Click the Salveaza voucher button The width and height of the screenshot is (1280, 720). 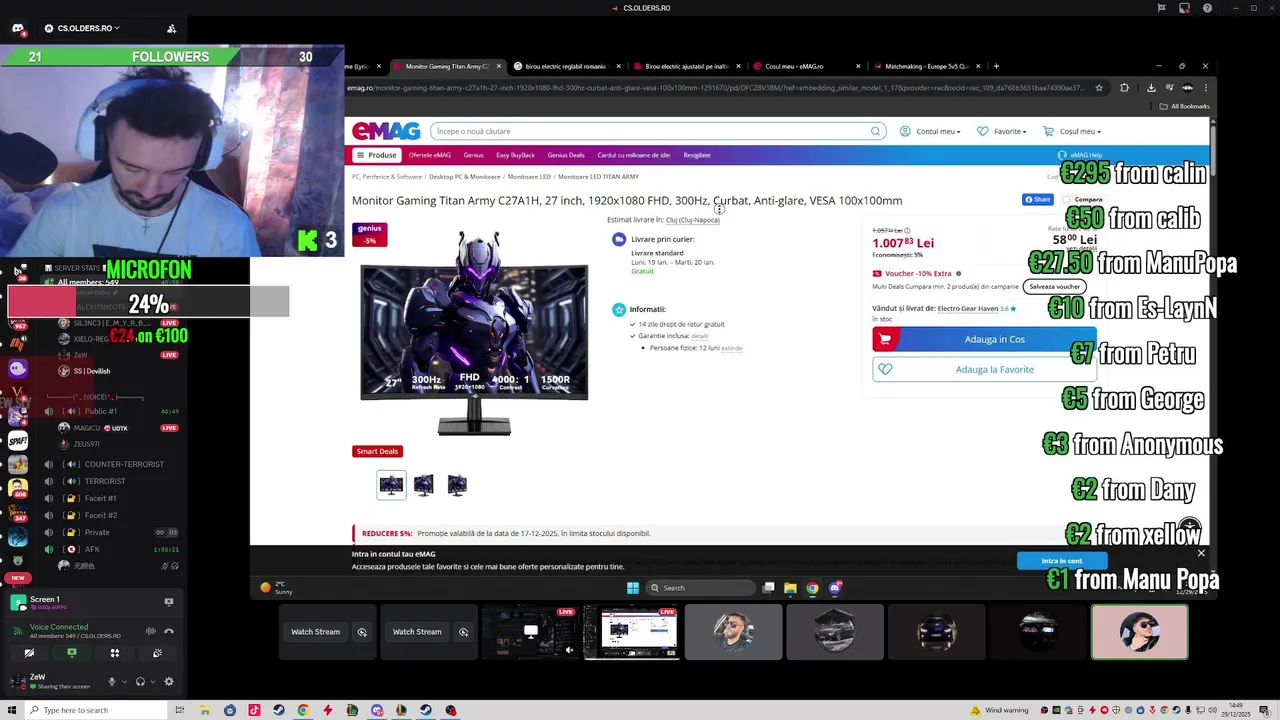point(1054,287)
